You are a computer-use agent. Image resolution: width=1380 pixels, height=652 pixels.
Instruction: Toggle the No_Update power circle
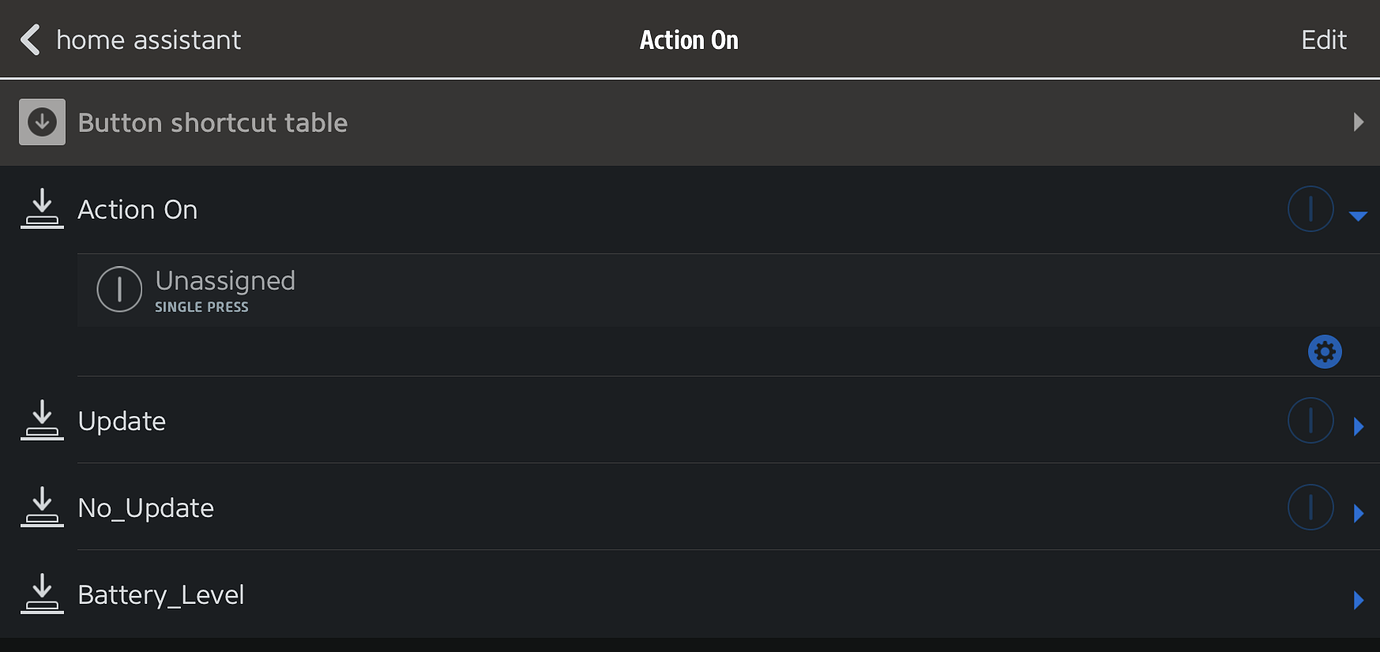(x=1310, y=508)
